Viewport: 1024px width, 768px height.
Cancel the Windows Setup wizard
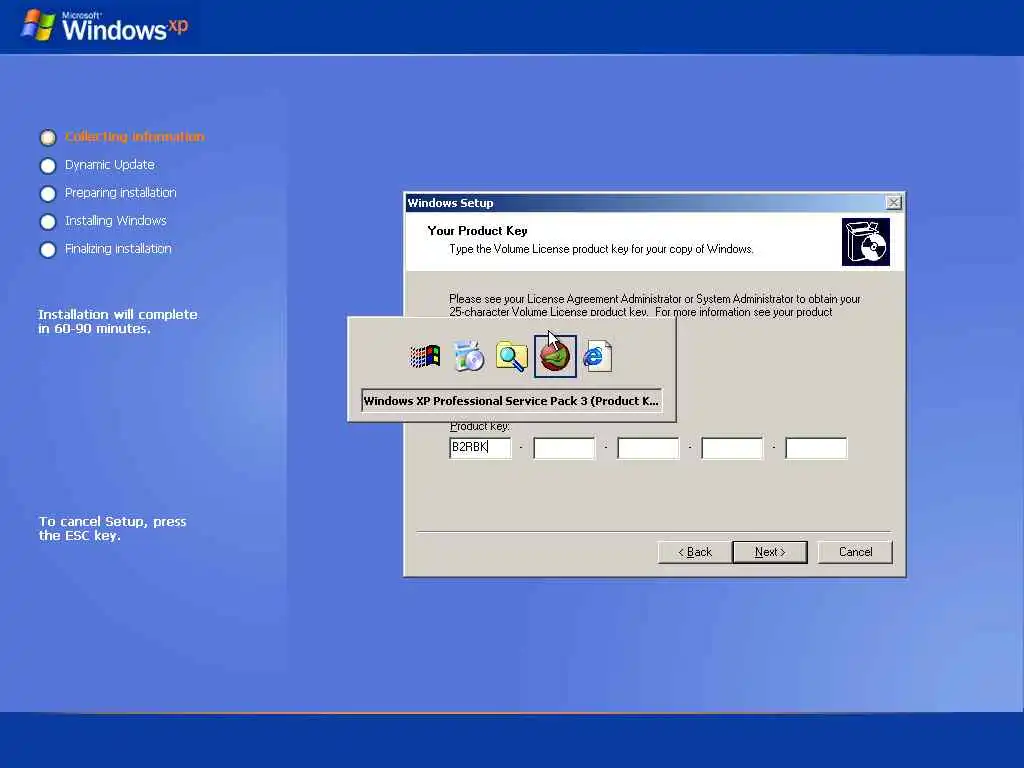click(855, 552)
